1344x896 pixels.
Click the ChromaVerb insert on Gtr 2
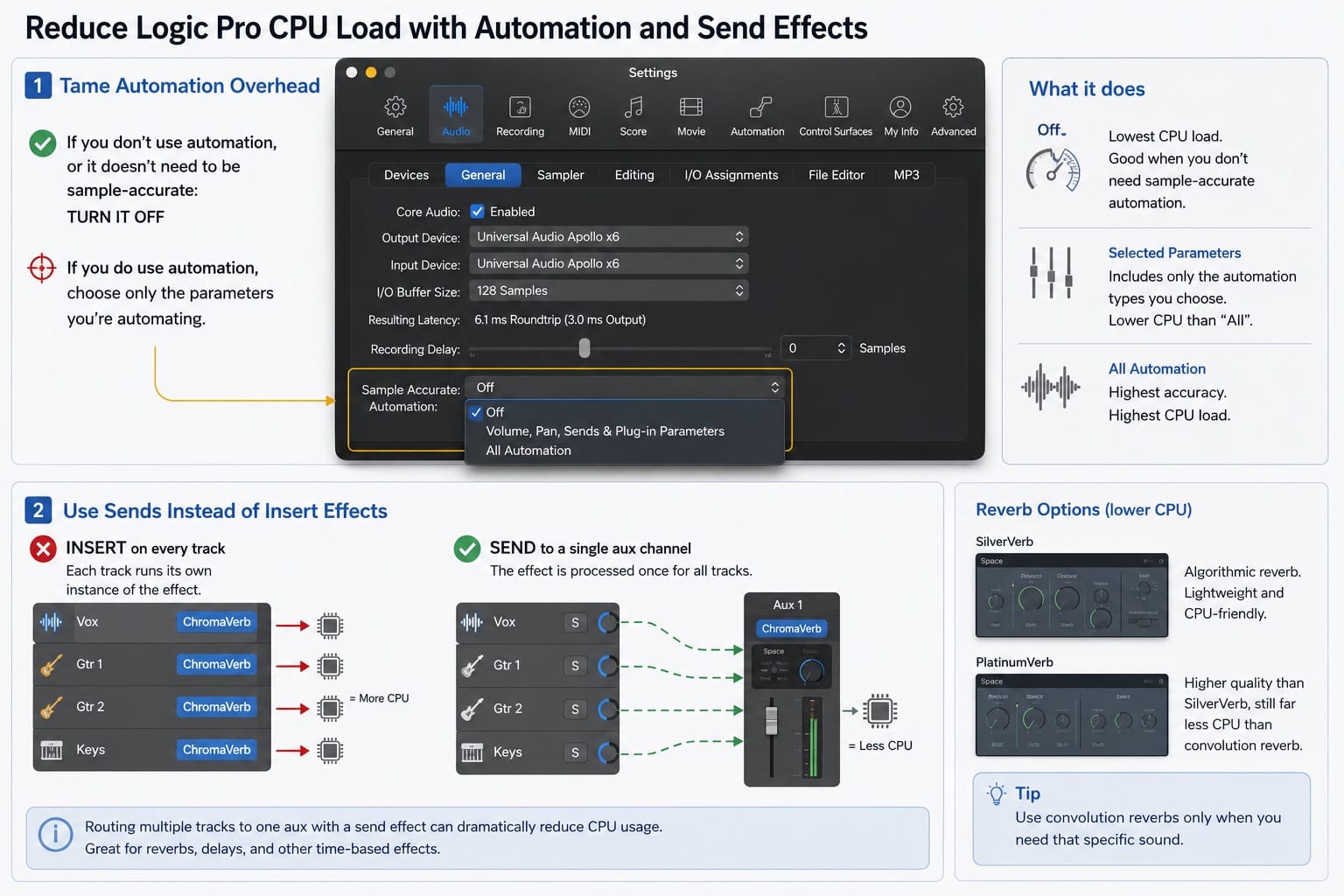(217, 707)
